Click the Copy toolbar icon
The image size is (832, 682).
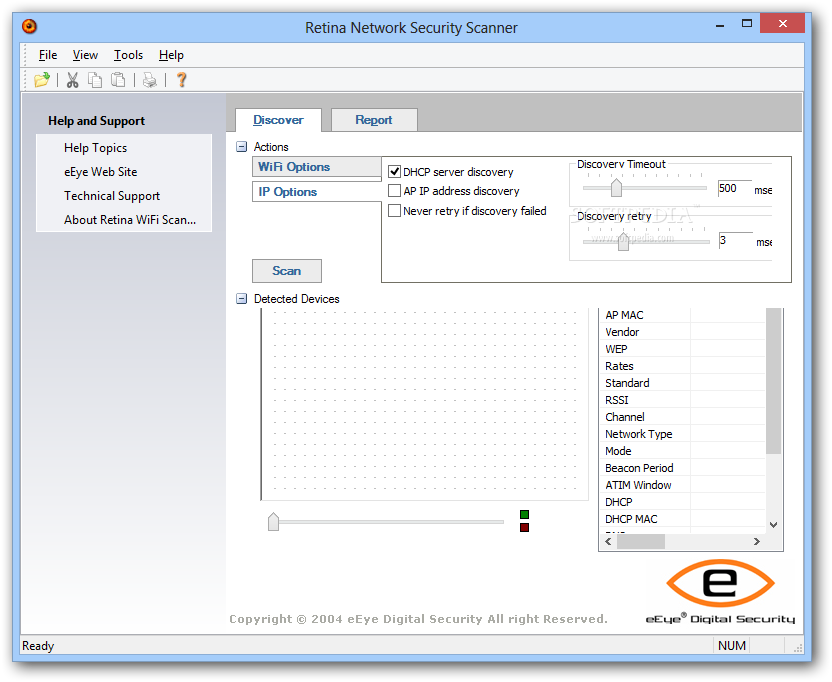[95, 80]
